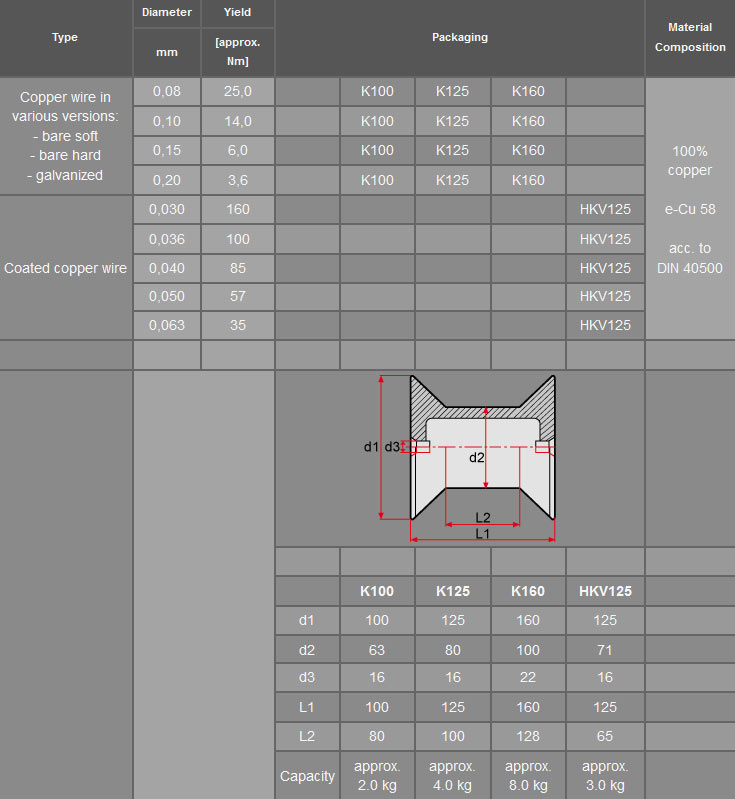Select the 0,20 diameter cell
Image resolution: width=735 pixels, height=799 pixels.
coord(167,180)
